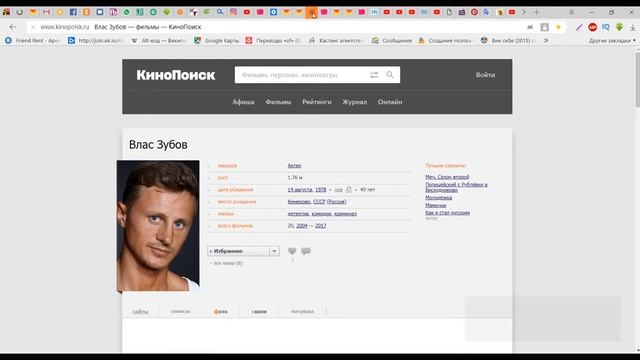This screenshot has height=360, width=640.
Task: Switch to the Facebook browser tab
Action: click(x=73, y=12)
